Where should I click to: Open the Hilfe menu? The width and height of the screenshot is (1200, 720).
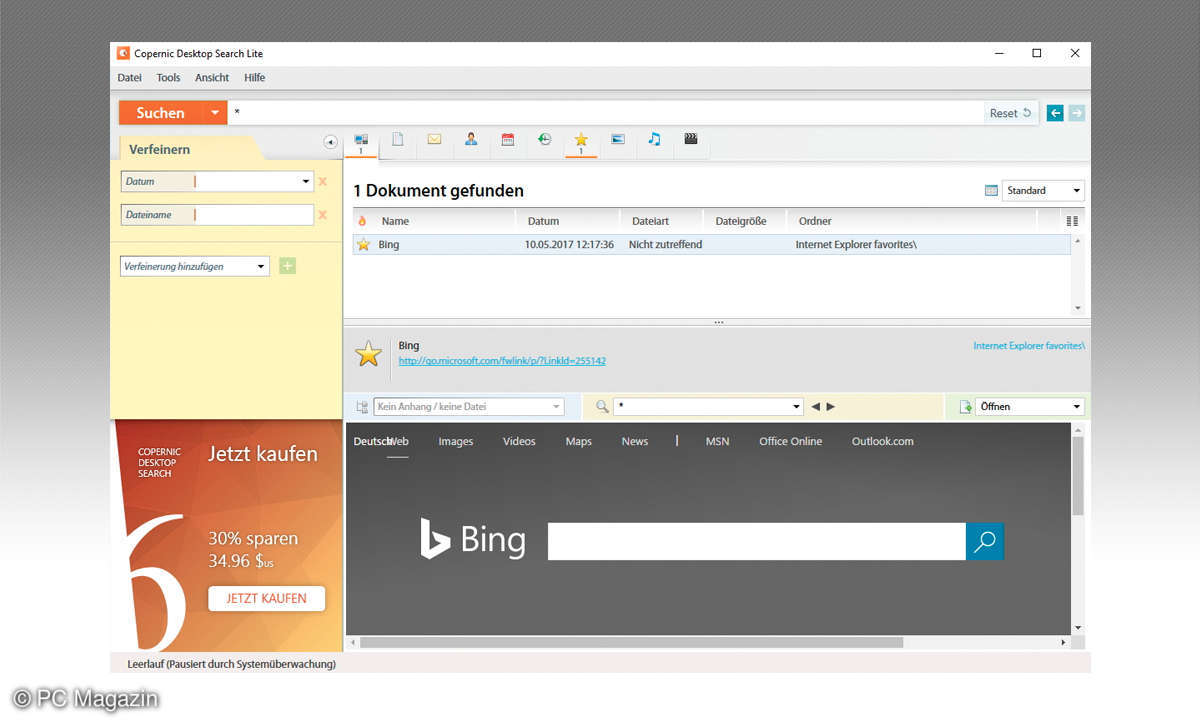point(254,77)
